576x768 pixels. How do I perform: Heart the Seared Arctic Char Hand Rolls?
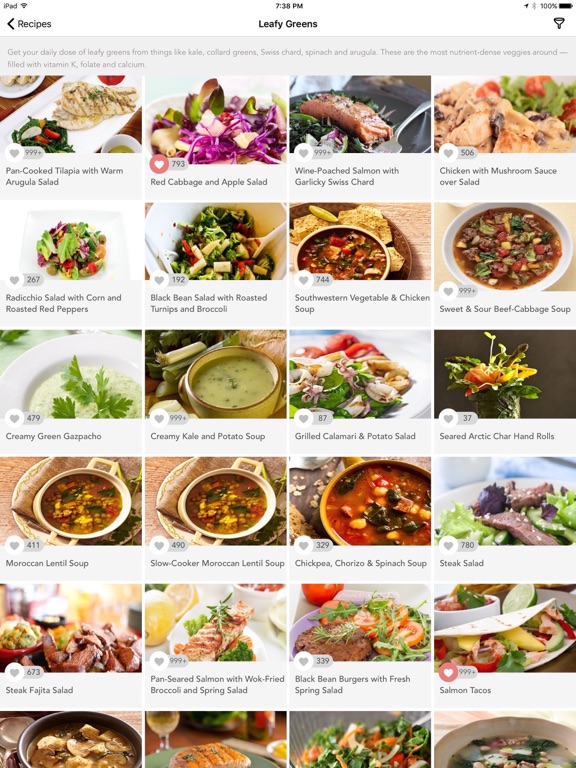pyautogui.click(x=448, y=418)
